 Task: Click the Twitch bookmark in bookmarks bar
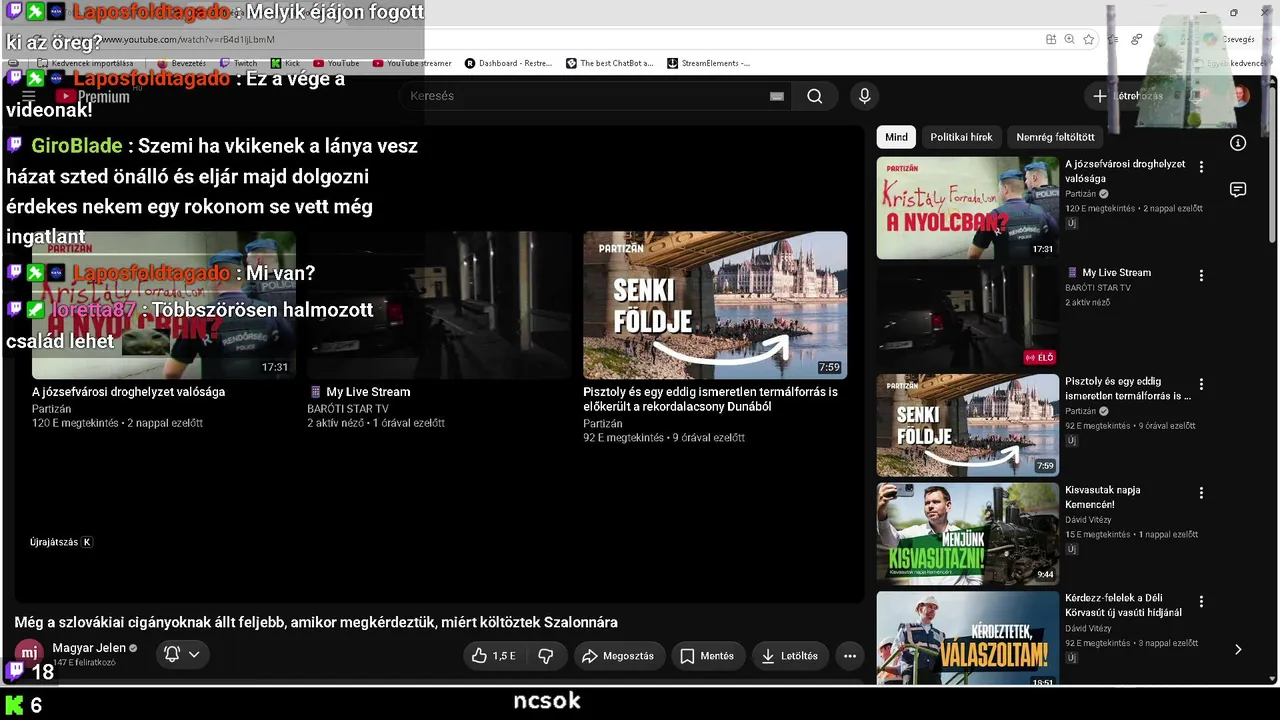tap(239, 63)
